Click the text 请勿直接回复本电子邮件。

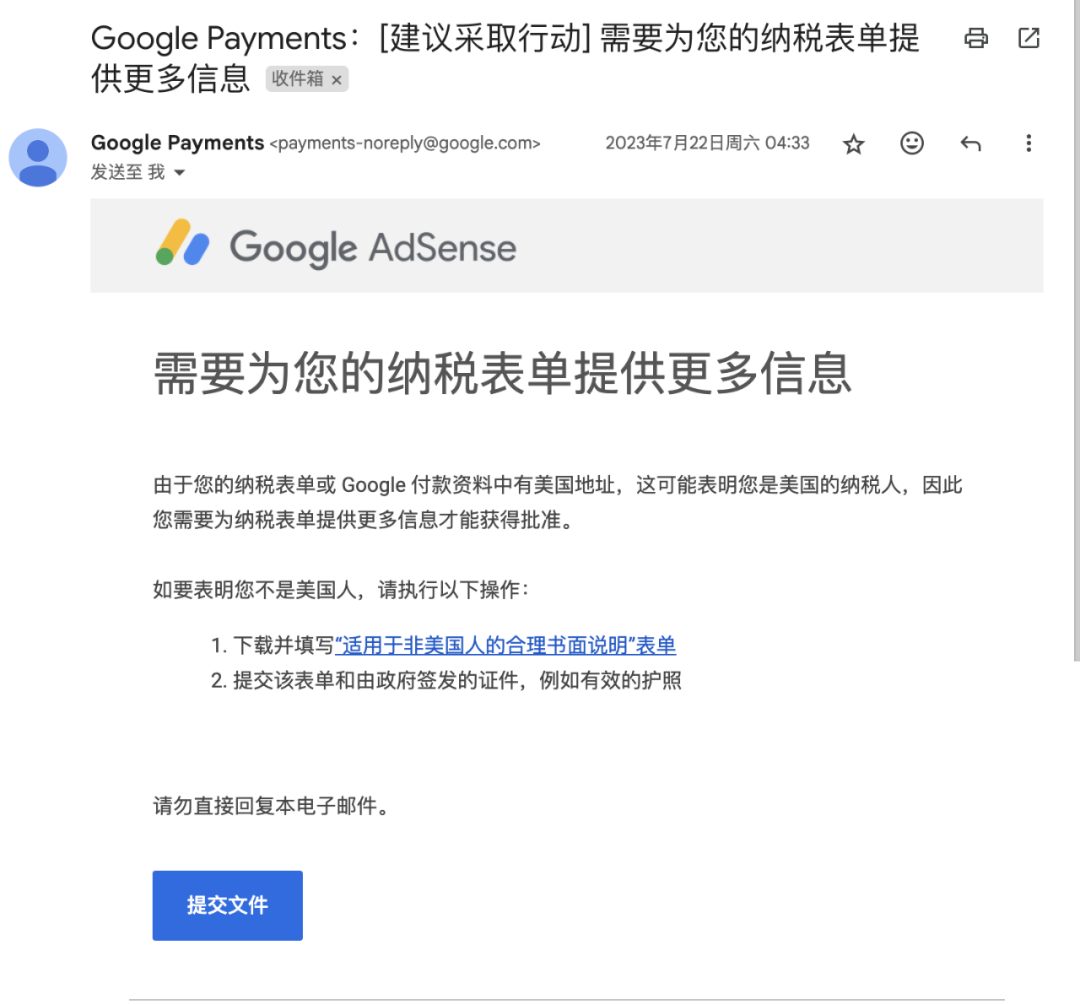pyautogui.click(x=273, y=805)
